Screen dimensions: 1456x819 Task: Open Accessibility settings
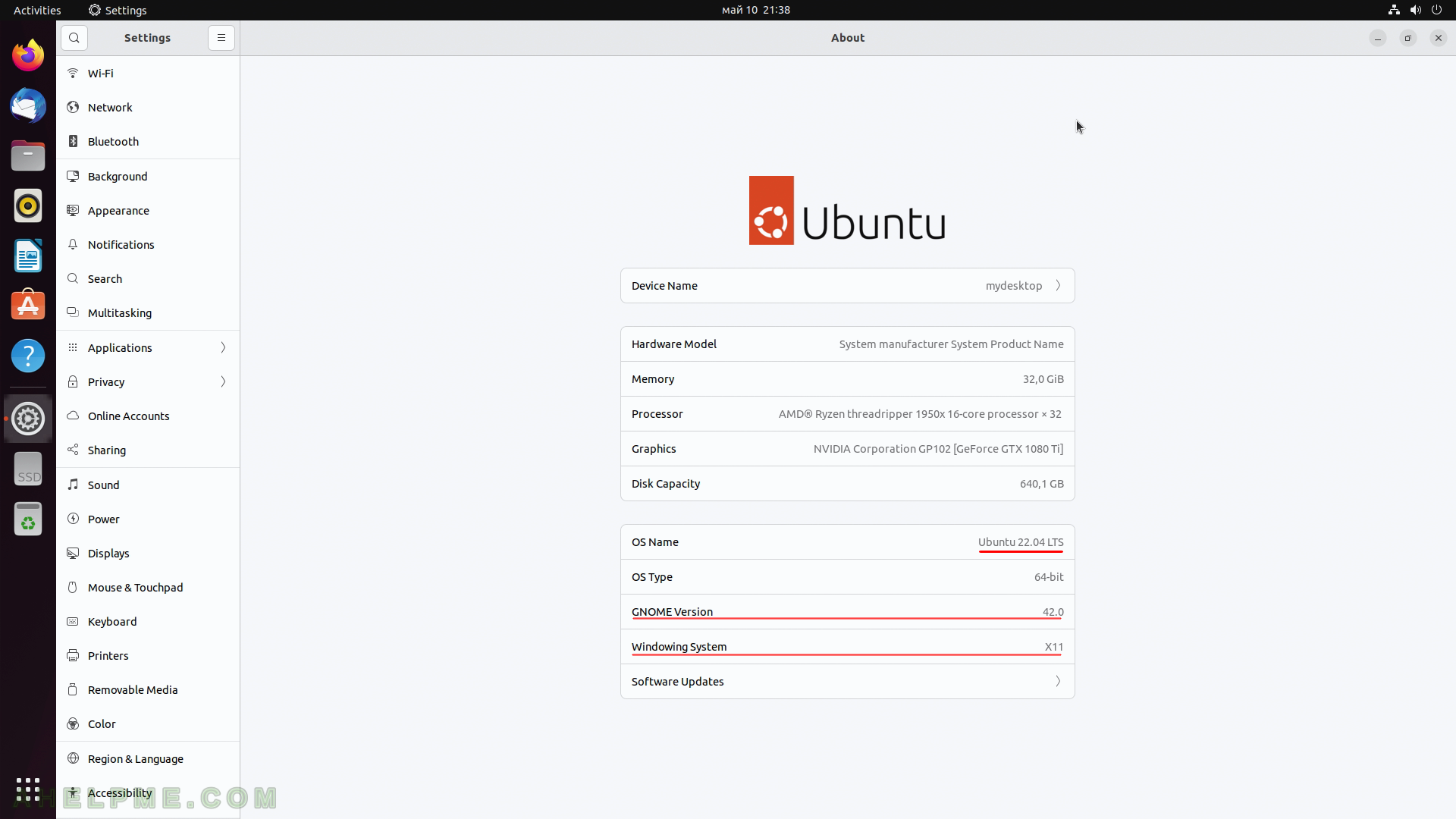click(148, 792)
